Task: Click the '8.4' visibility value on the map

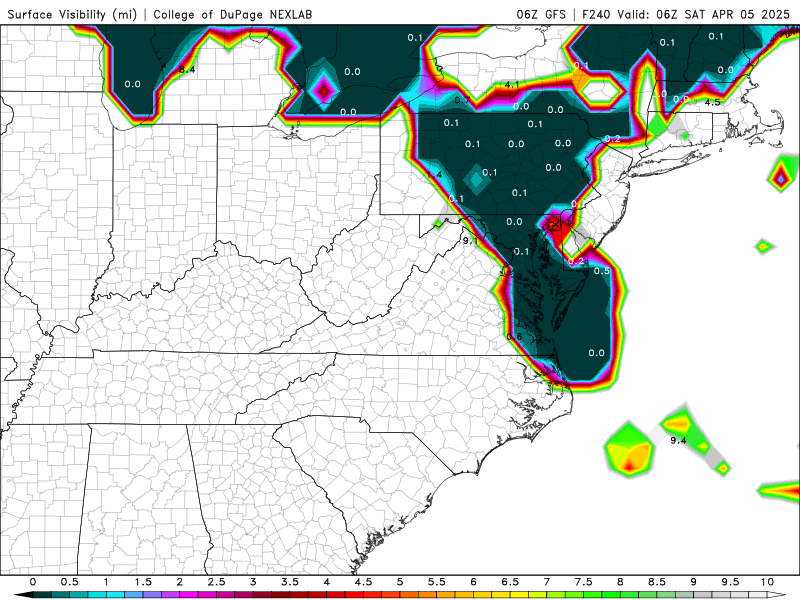Action: point(187,69)
